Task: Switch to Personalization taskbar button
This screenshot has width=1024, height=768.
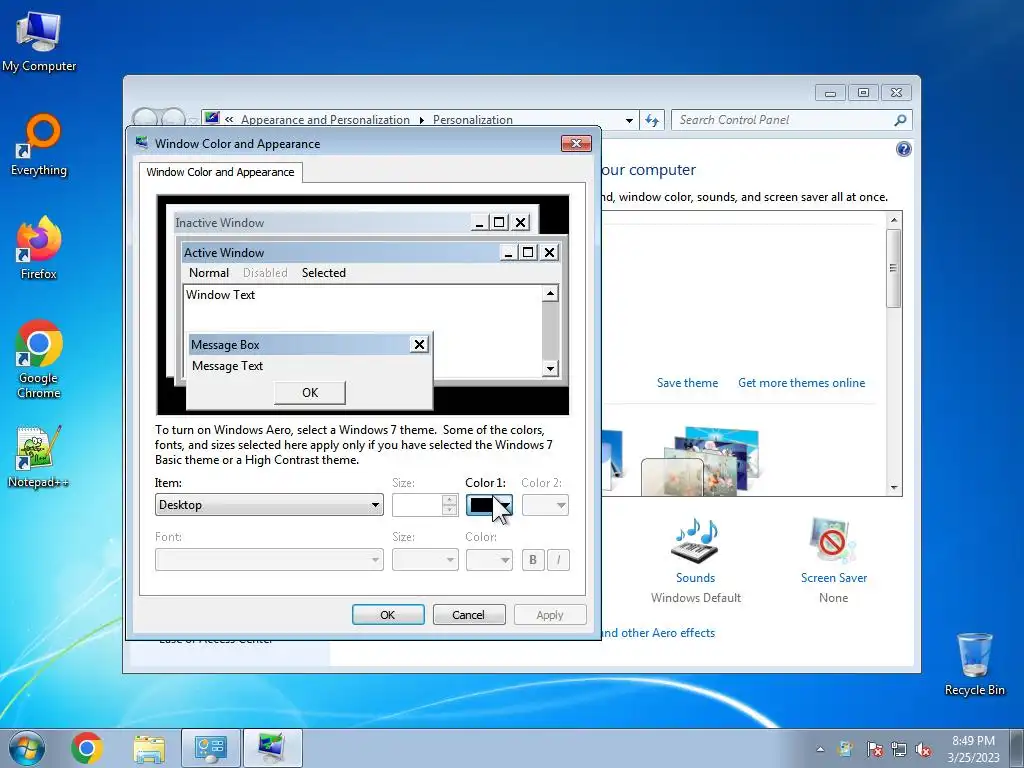Action: point(272,748)
